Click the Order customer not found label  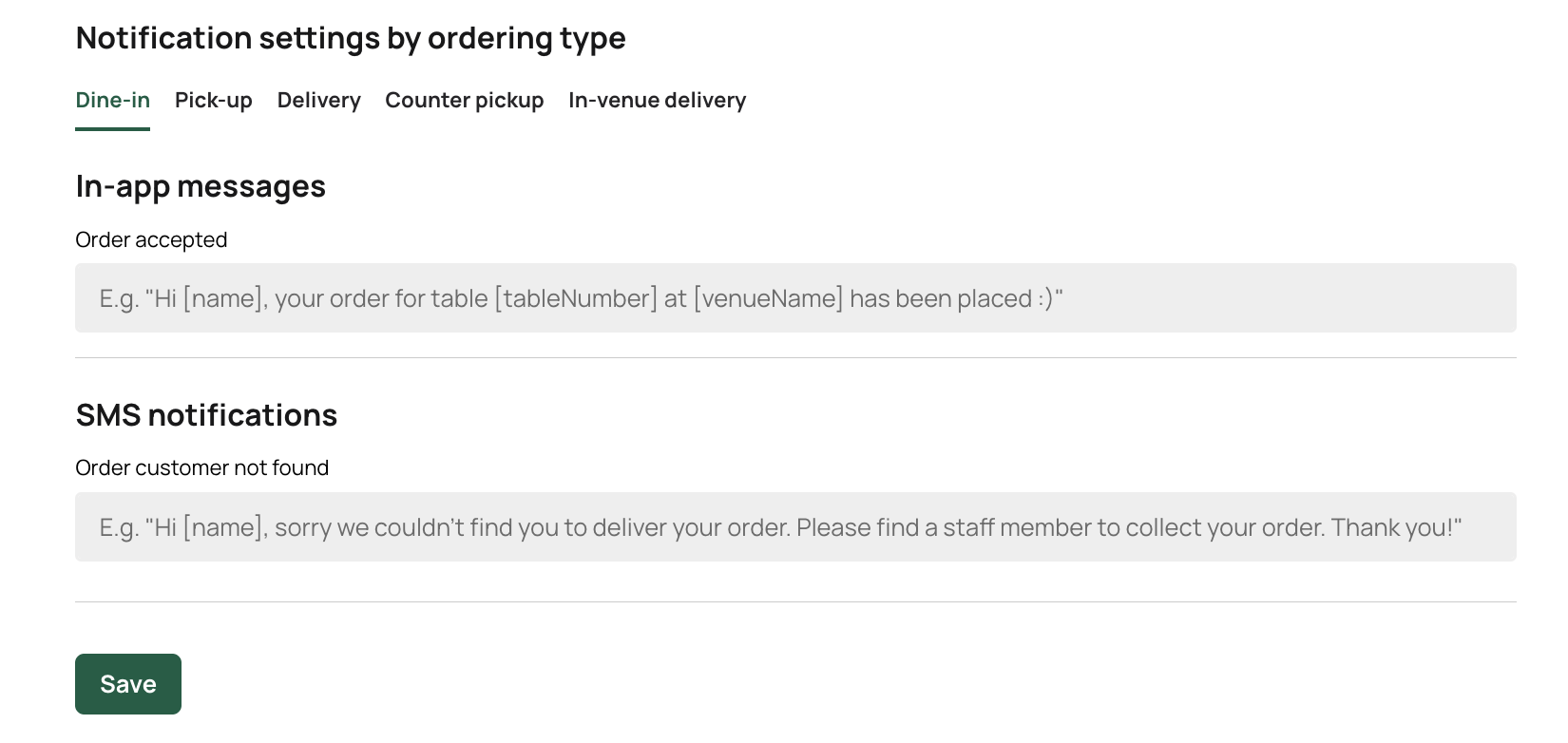coord(201,468)
